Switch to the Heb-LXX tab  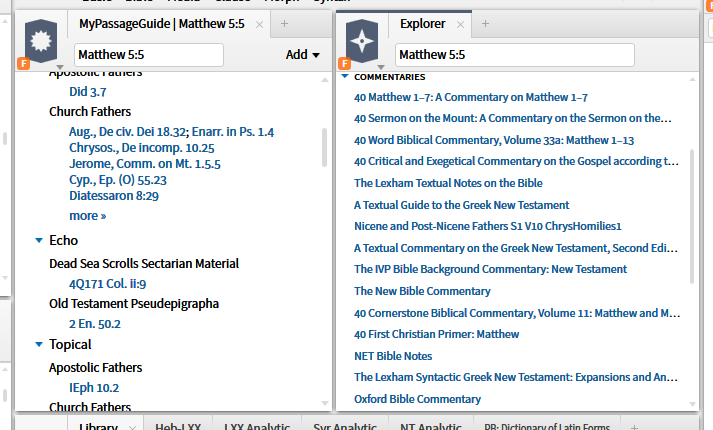178,426
